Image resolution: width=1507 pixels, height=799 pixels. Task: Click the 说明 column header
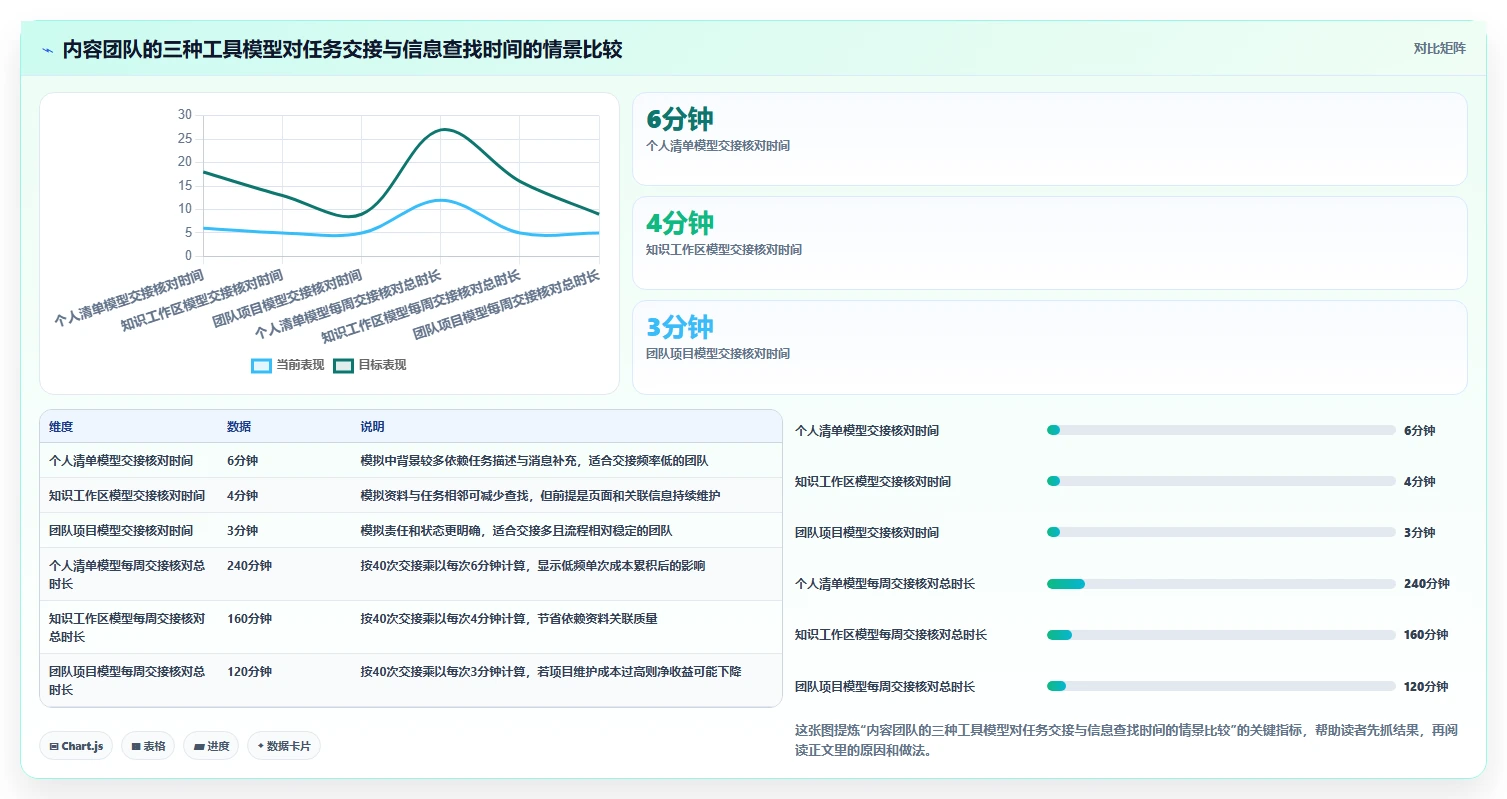[373, 427]
